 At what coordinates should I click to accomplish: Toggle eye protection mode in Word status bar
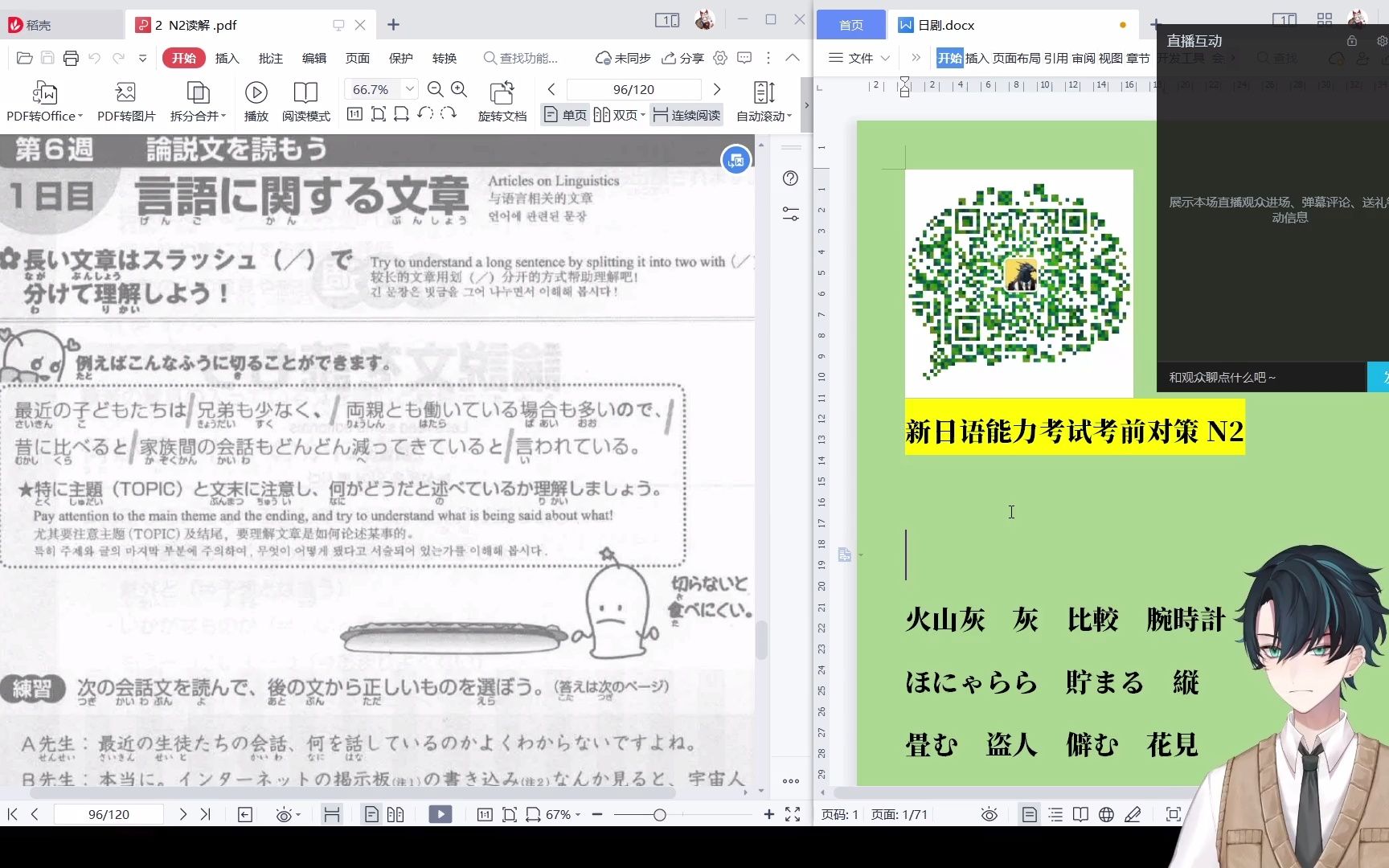point(990,814)
